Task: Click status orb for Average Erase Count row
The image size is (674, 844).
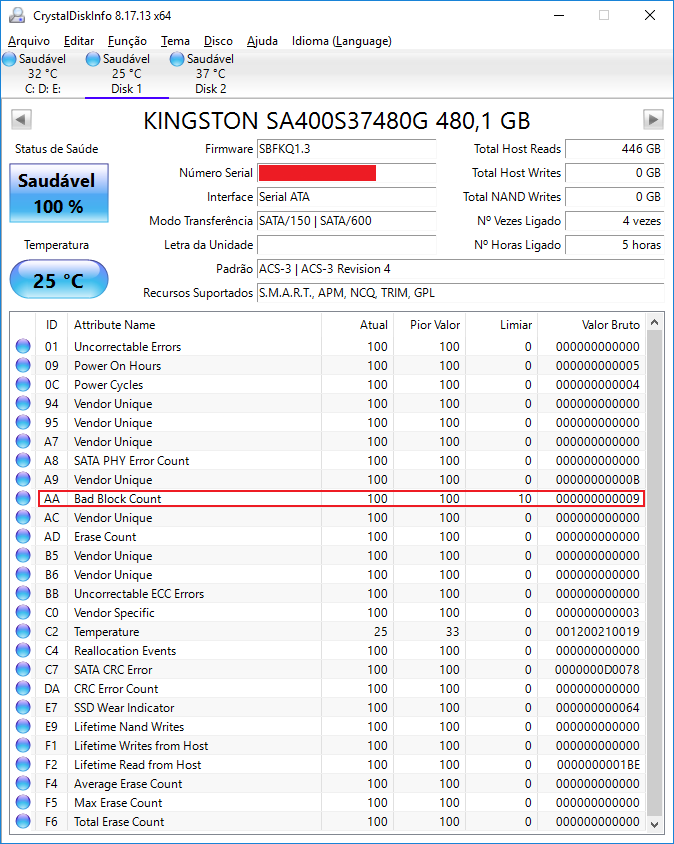Action: click(23, 783)
